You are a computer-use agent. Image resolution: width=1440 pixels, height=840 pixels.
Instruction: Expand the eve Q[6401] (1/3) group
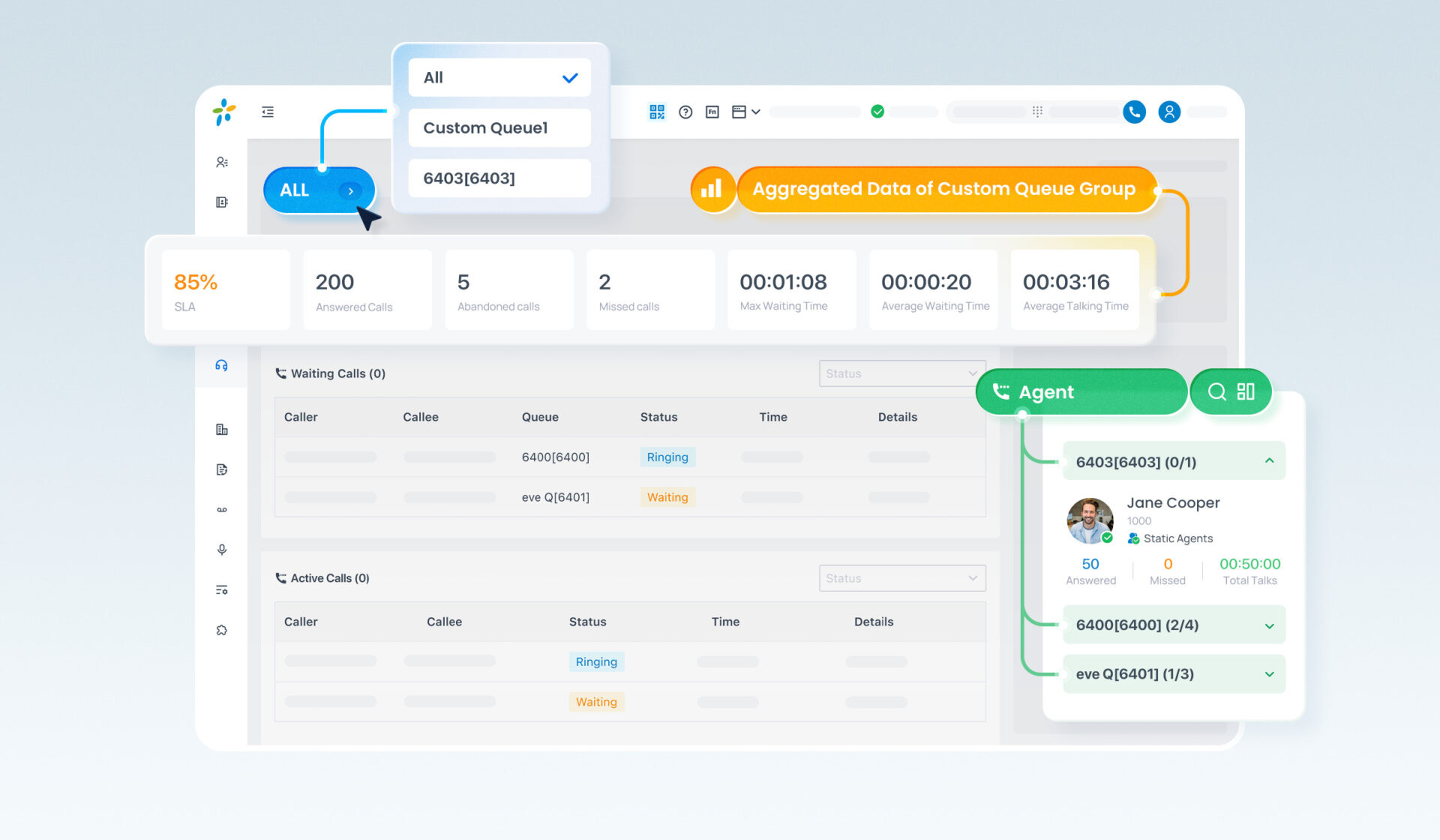pyautogui.click(x=1174, y=673)
